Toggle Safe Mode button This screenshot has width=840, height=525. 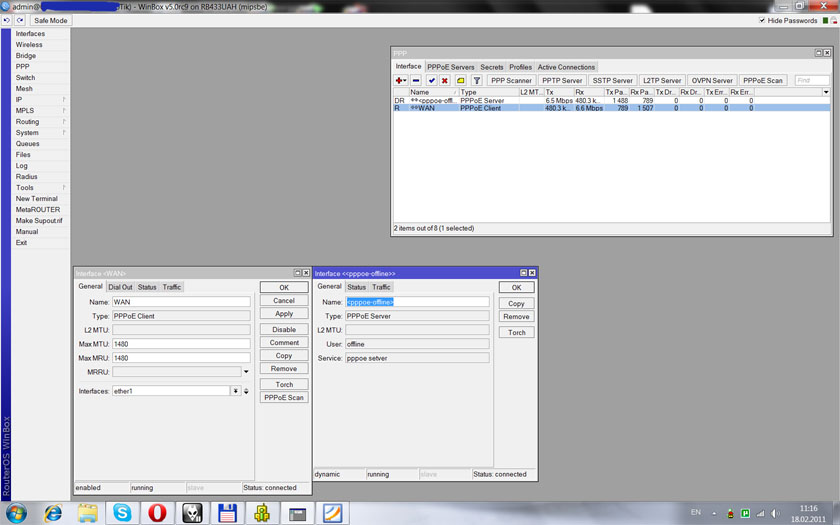coord(50,20)
